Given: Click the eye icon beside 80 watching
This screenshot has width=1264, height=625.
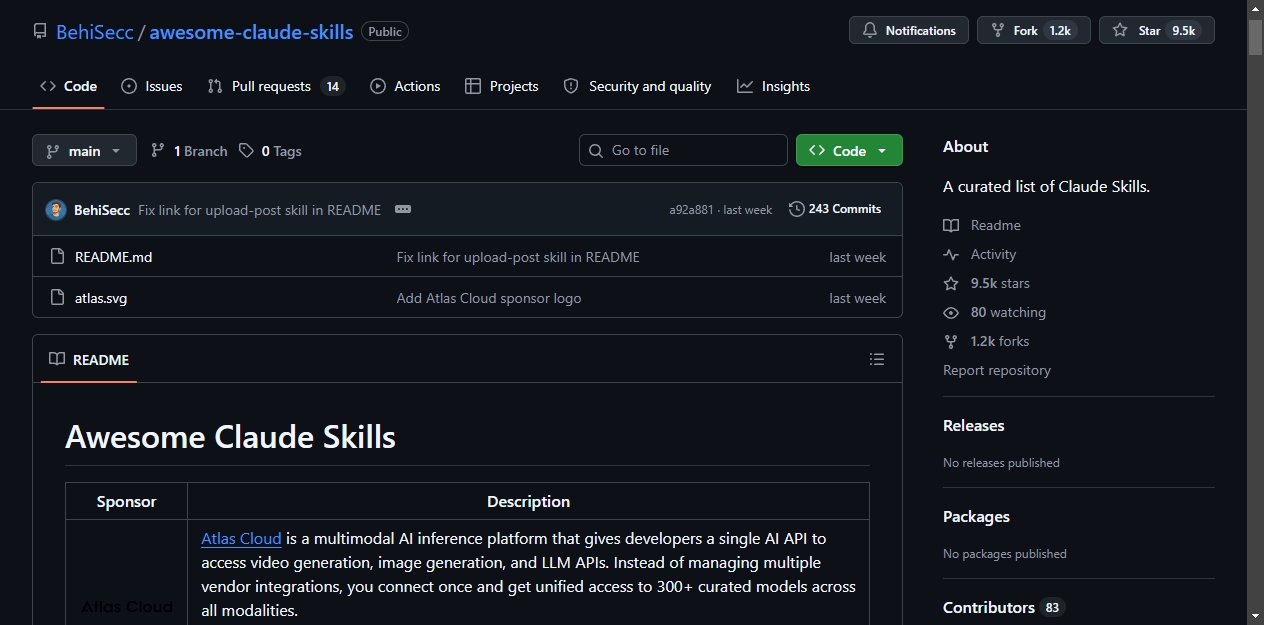Looking at the screenshot, I should click(951, 312).
